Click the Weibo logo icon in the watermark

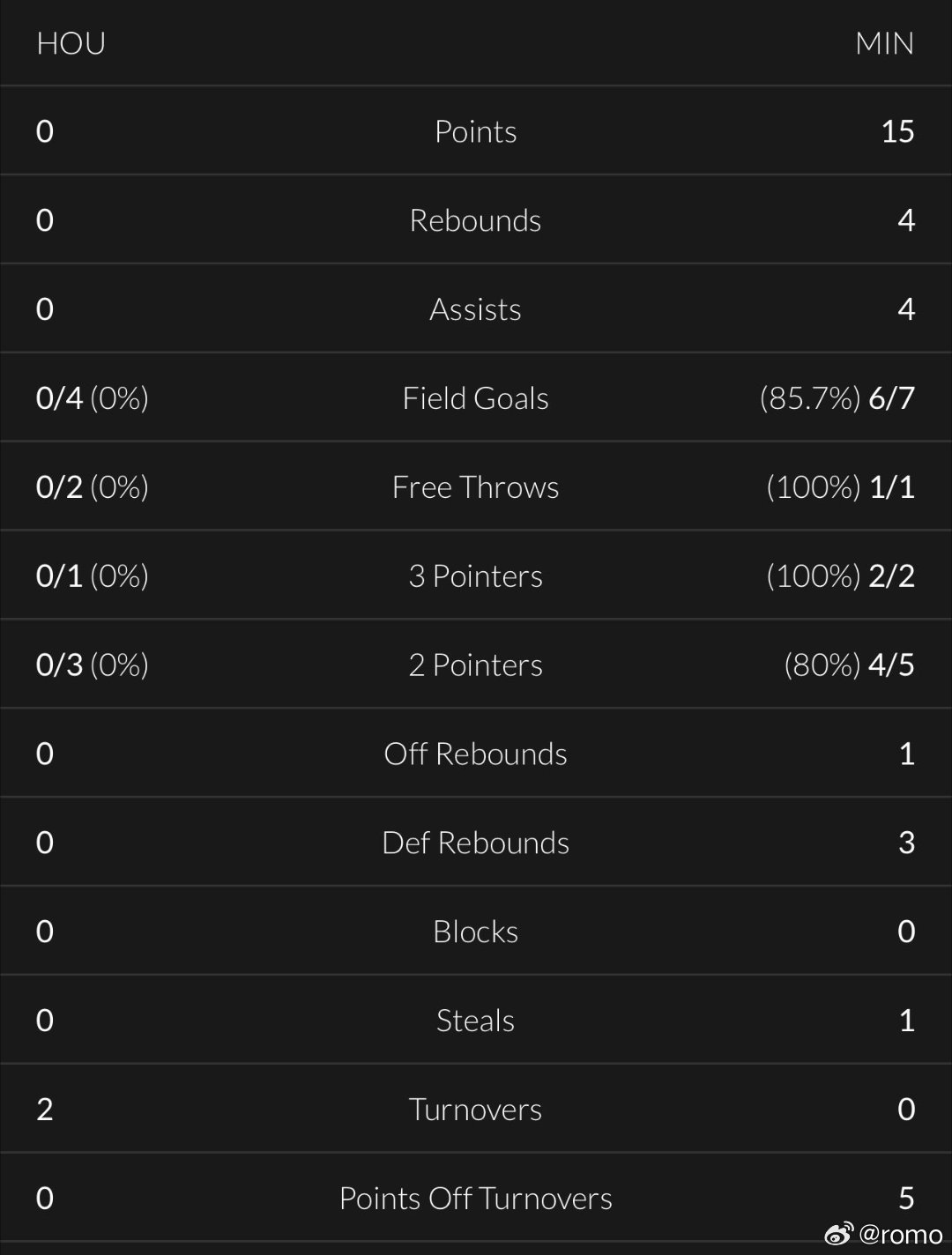[840, 1233]
